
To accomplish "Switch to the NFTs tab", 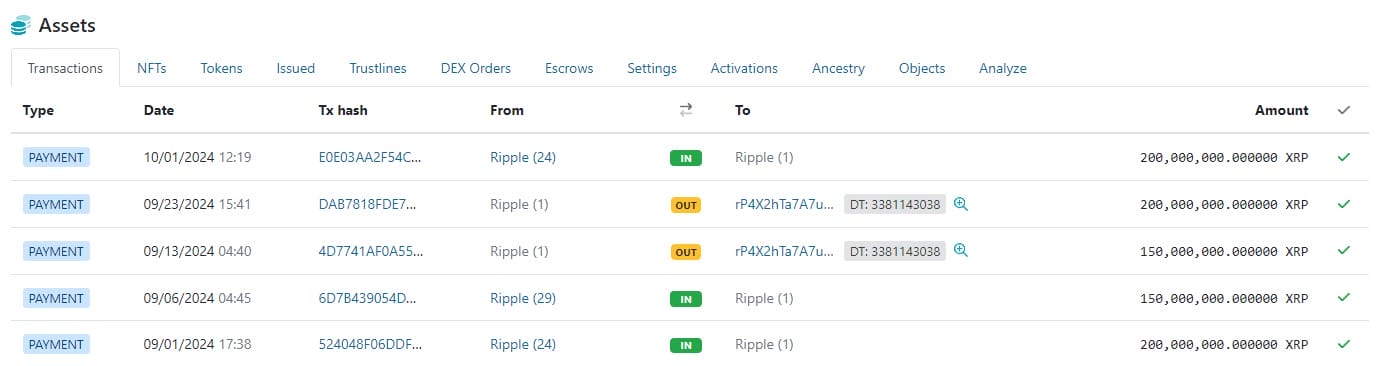I will tap(152, 68).
